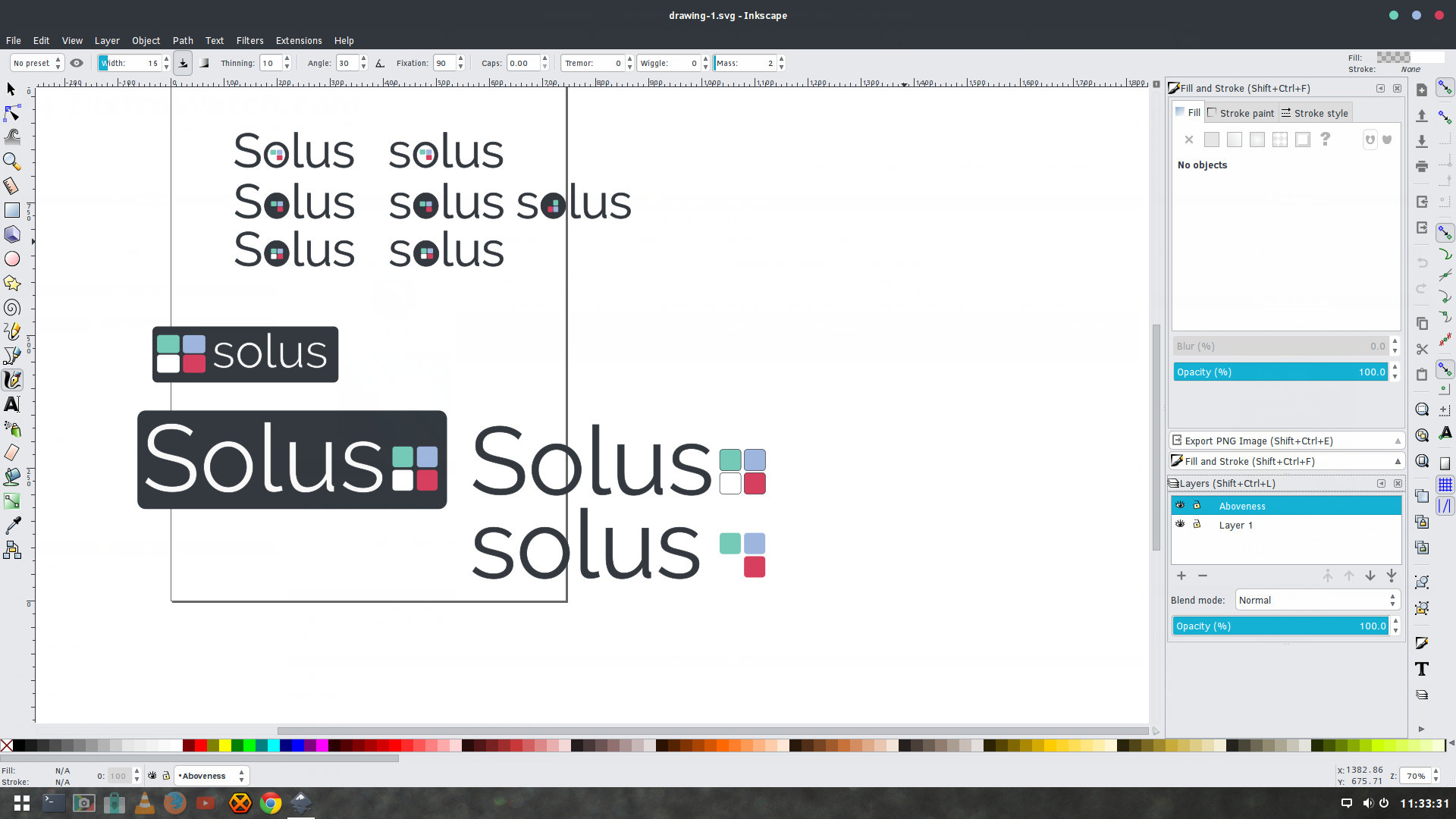Select the Eraser tool
Screen dimensions: 1456x819
click(11, 453)
